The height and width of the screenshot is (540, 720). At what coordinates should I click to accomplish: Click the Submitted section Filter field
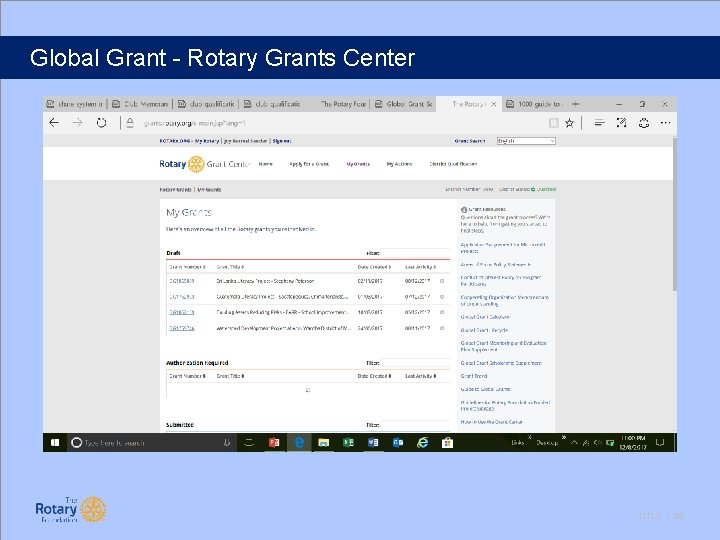pos(415,425)
